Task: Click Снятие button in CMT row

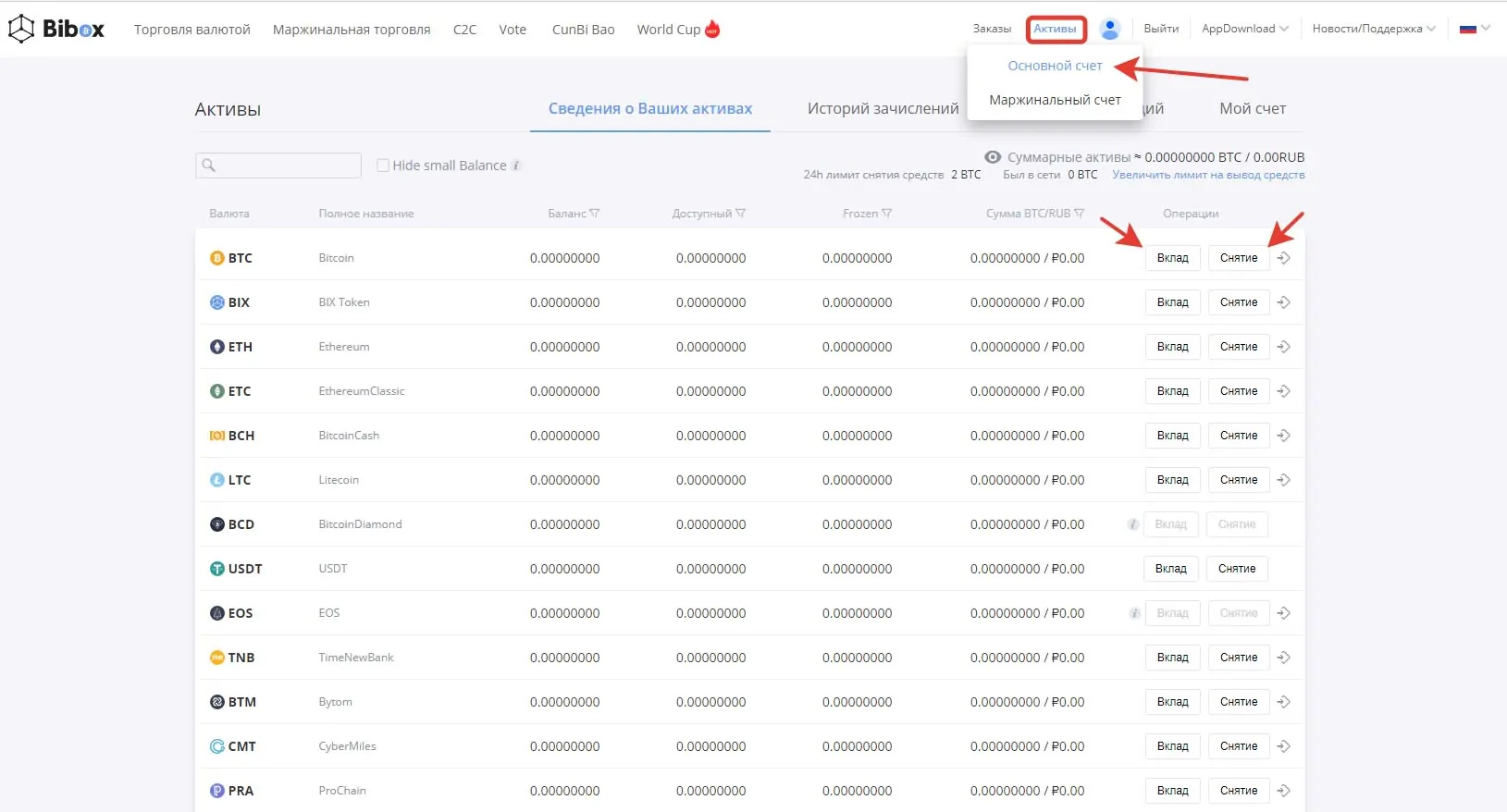Action: pos(1238,746)
